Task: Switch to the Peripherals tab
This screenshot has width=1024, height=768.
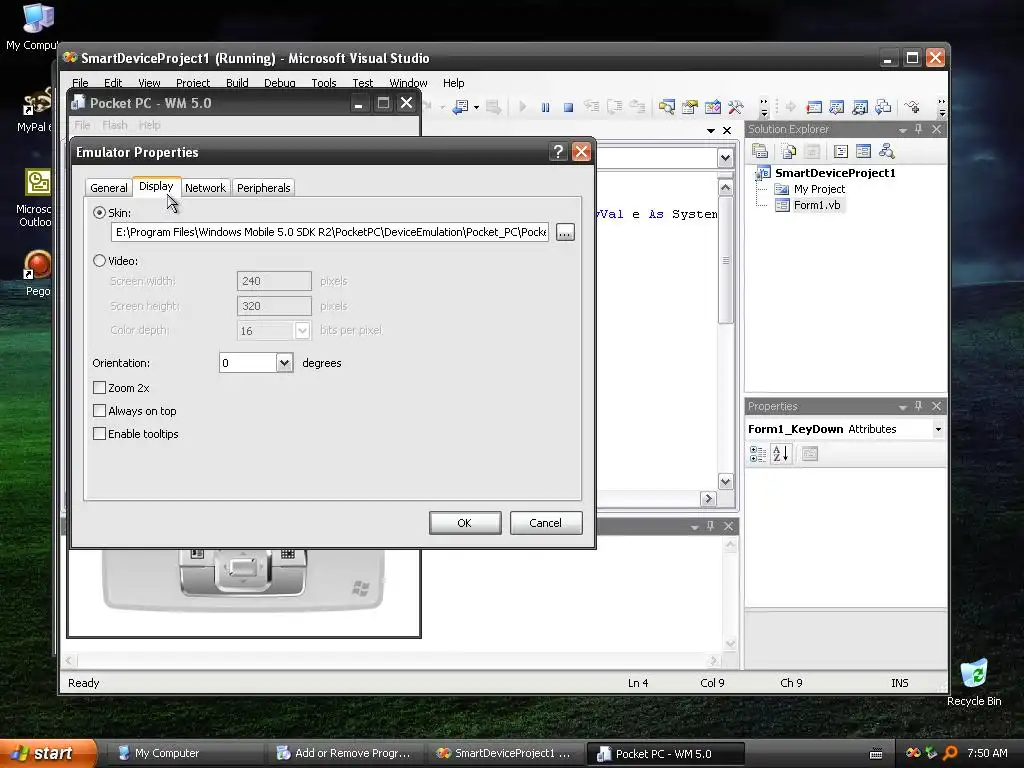Action: click(x=263, y=187)
